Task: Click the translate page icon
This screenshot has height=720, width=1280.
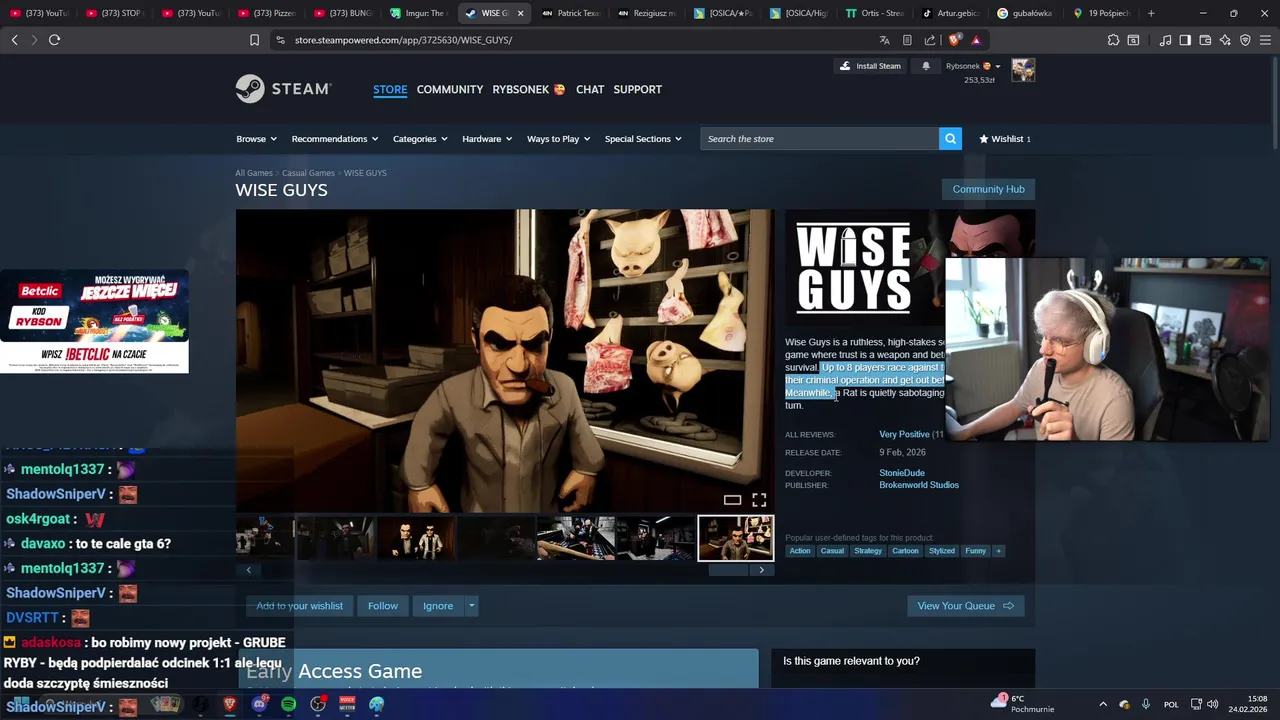Action: [x=884, y=40]
